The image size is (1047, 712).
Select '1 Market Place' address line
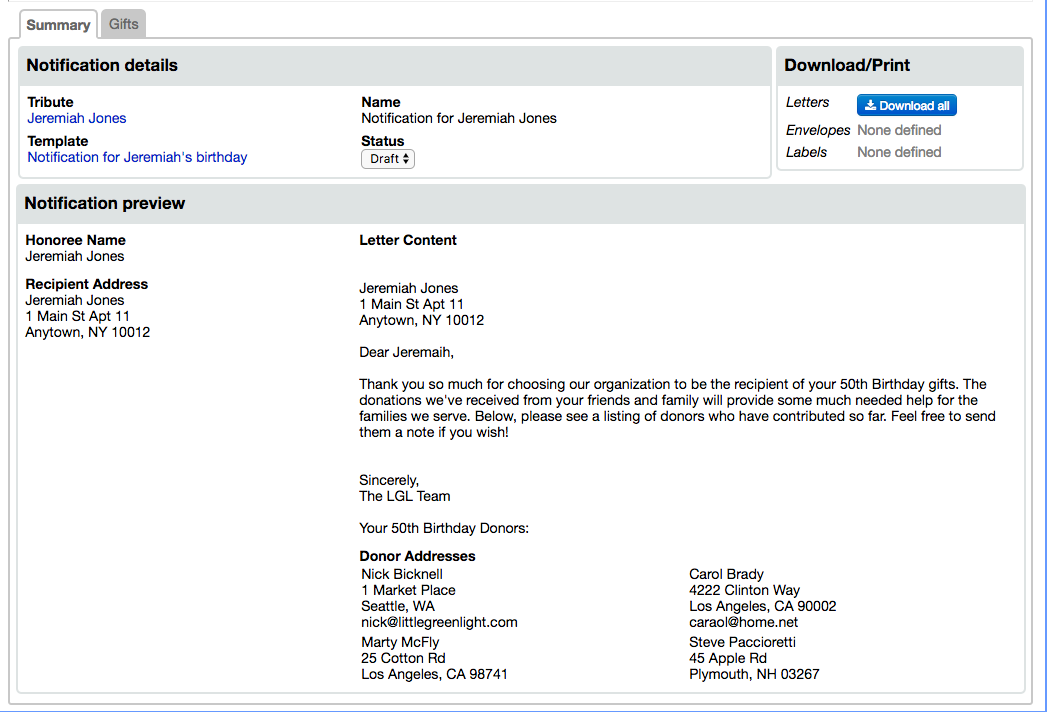[x=409, y=590]
